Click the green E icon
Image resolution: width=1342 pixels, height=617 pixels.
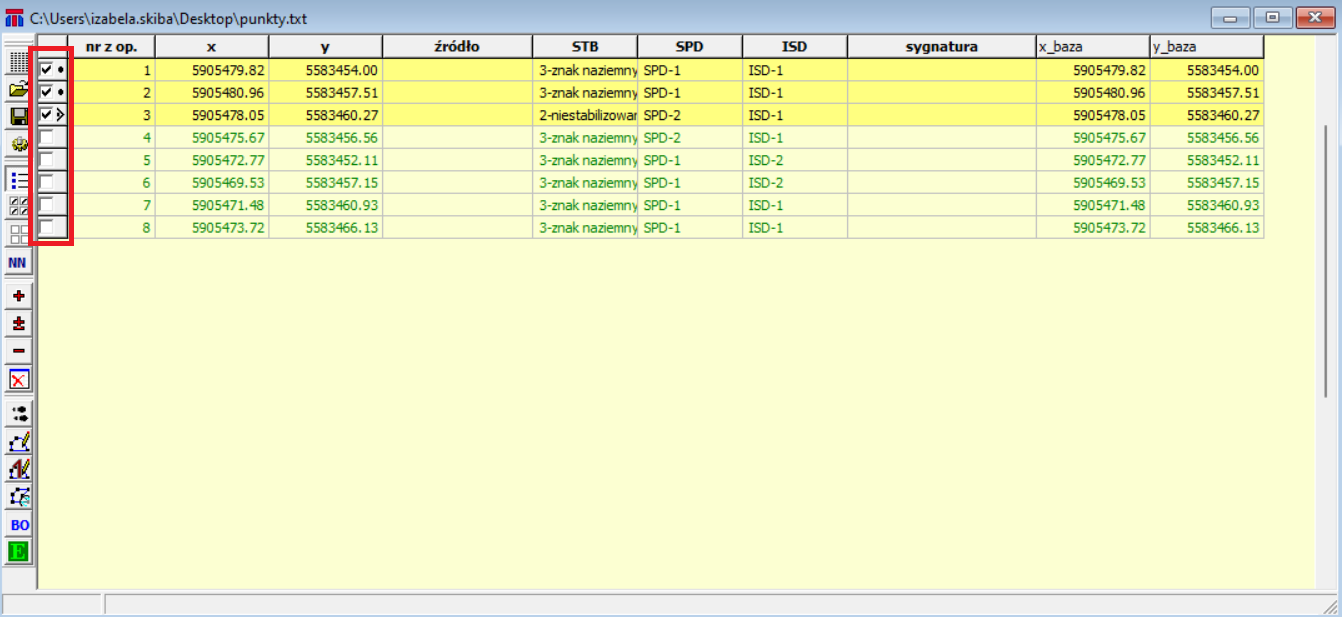pyautogui.click(x=18, y=551)
